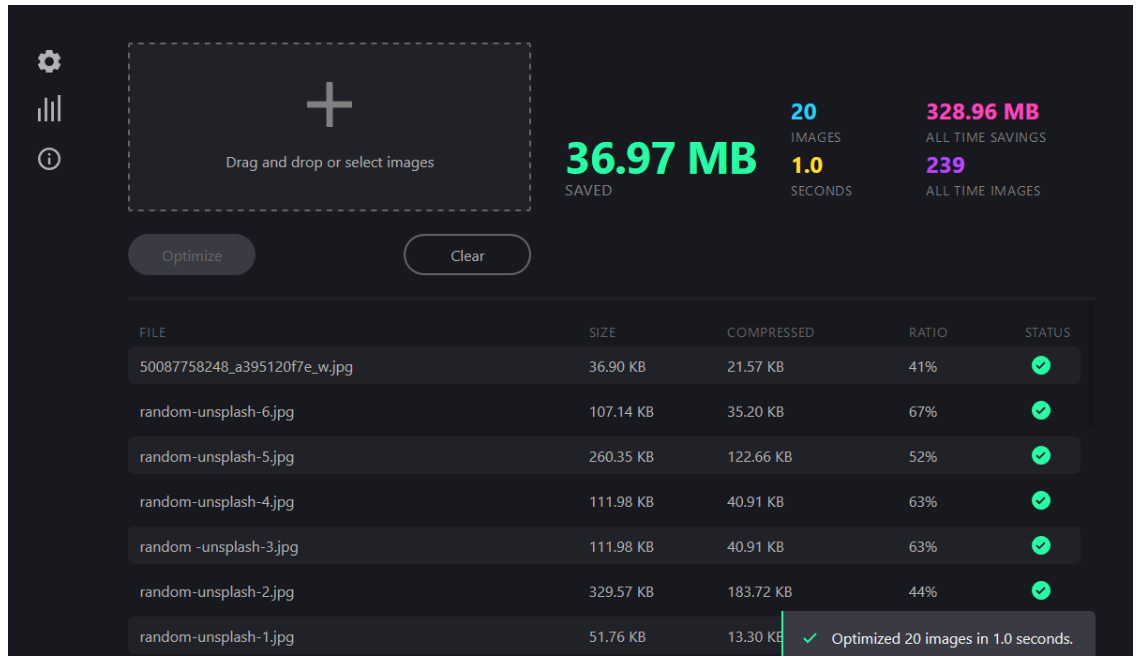1142x656 pixels.
Task: Click the 20 images count
Action: point(803,111)
